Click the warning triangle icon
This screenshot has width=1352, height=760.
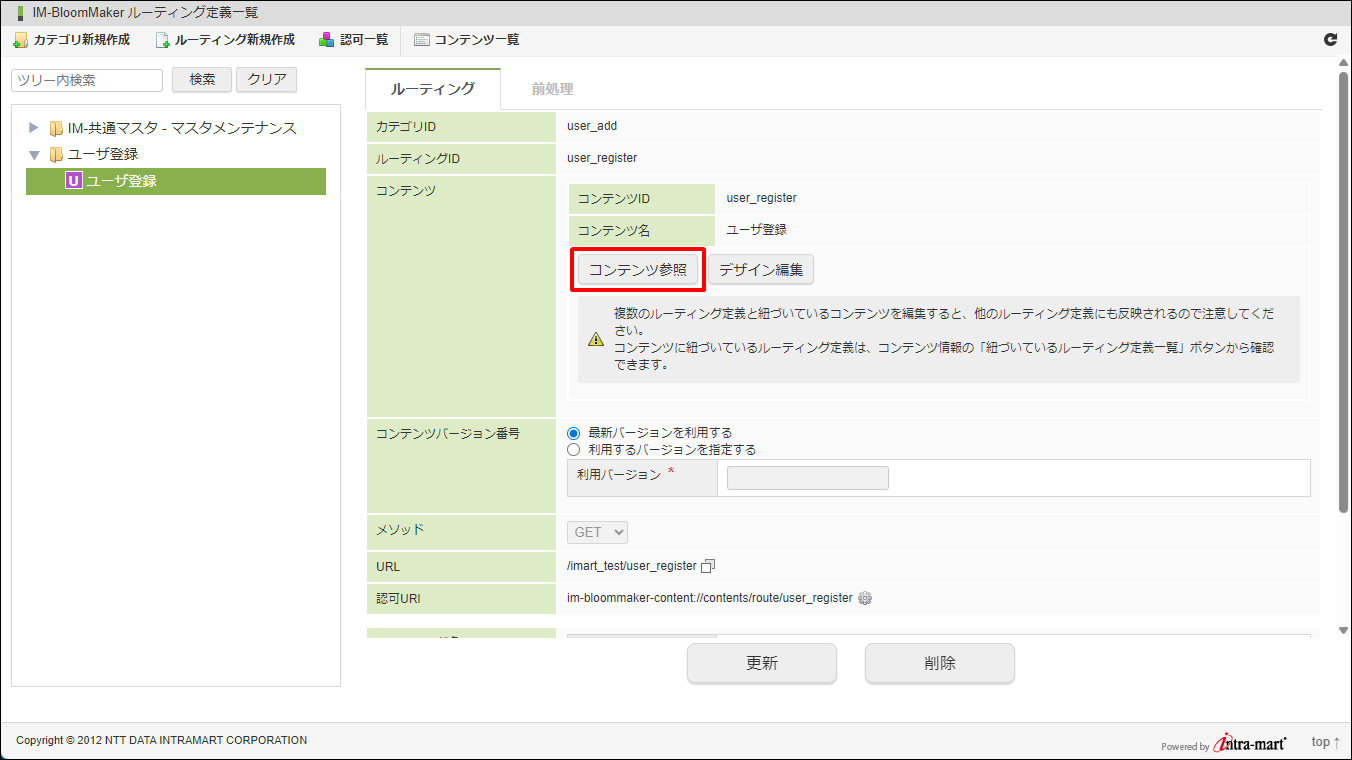(596, 339)
